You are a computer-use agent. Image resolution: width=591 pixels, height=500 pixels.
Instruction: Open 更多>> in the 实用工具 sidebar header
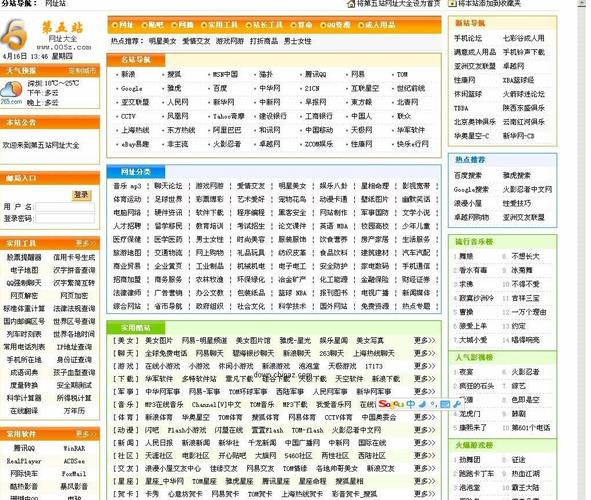pos(86,243)
